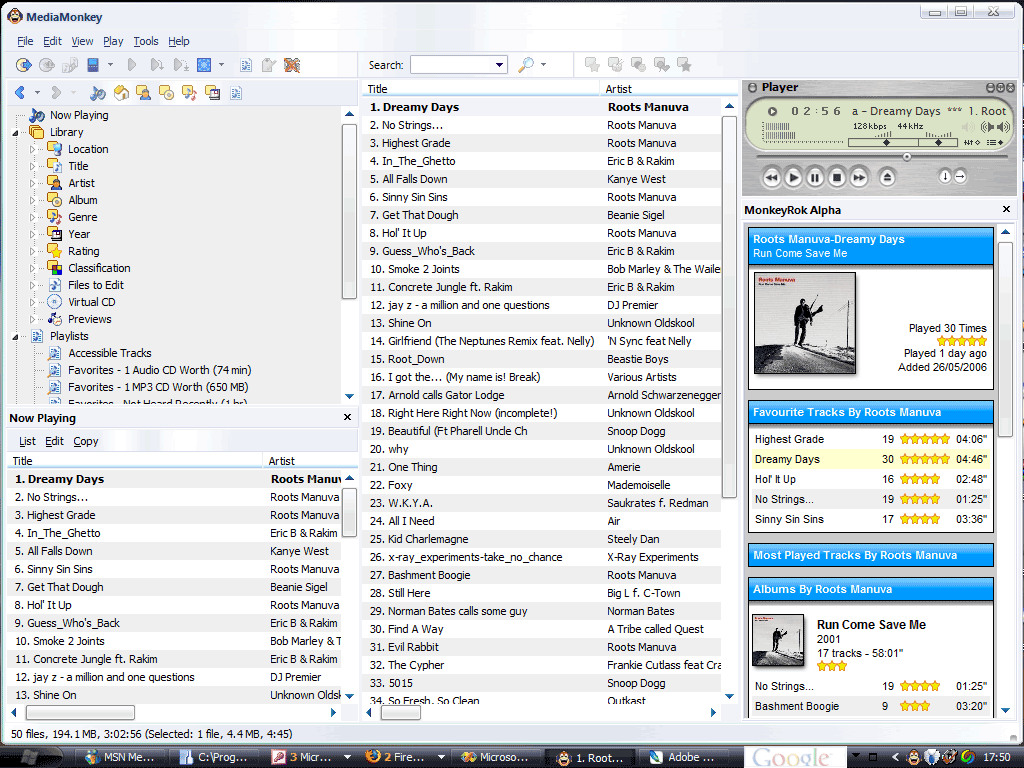Image resolution: width=1024 pixels, height=768 pixels.
Task: Open the MSN Messenger taskbar button
Action: pyautogui.click(x=121, y=758)
